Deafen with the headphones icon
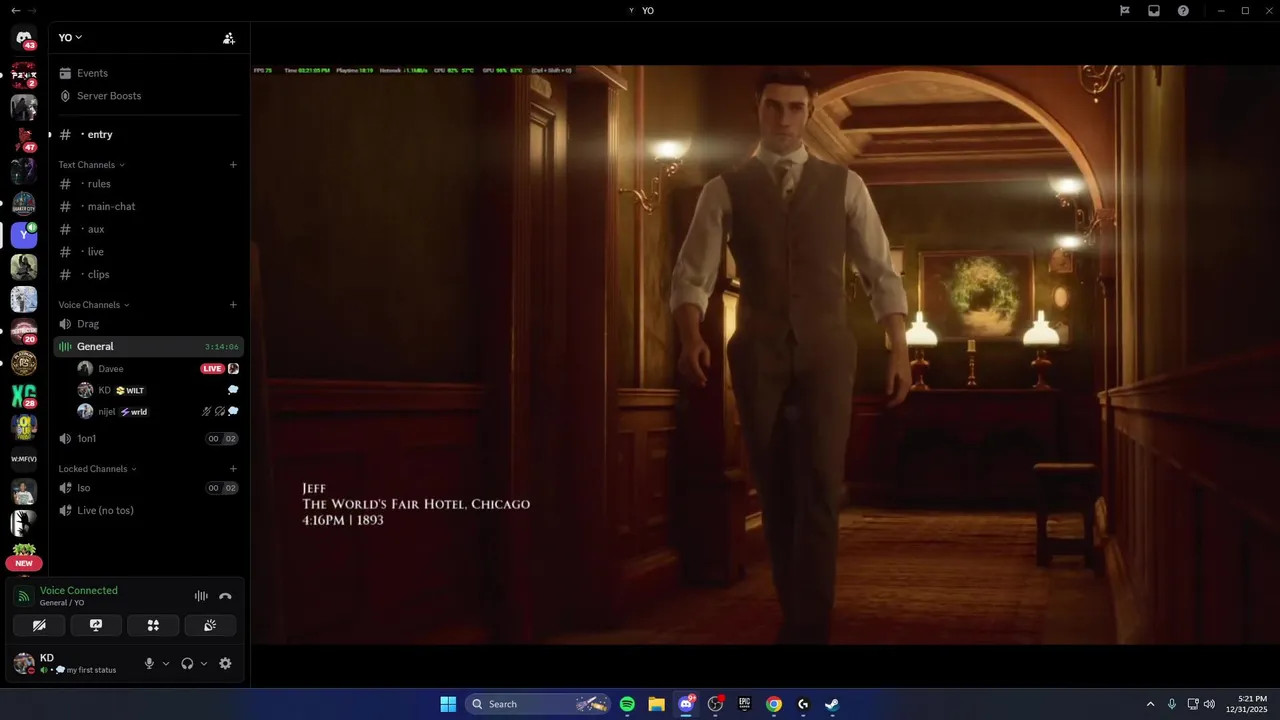The height and width of the screenshot is (720, 1280). click(187, 663)
